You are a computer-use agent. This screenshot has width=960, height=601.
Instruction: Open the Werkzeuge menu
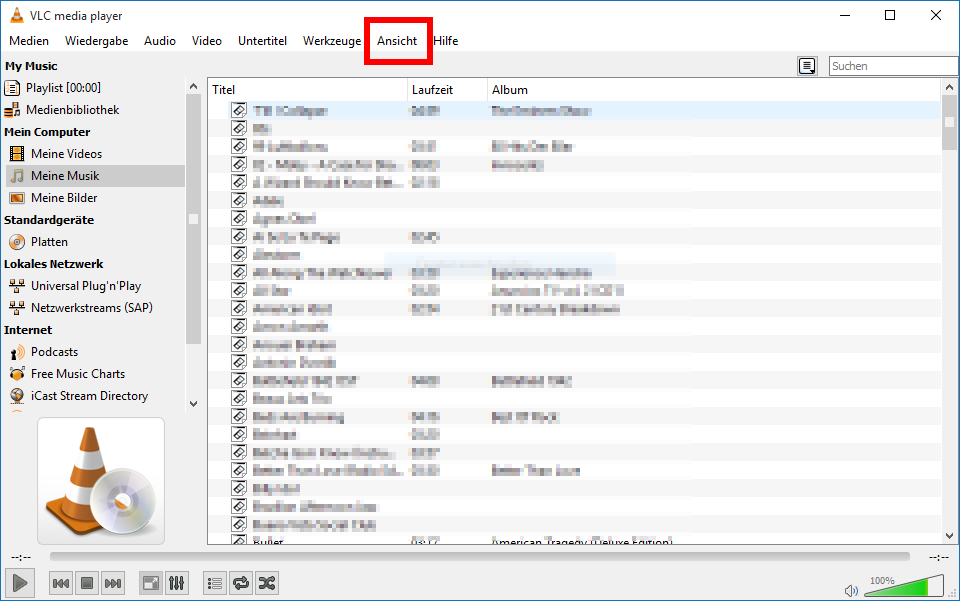coord(332,41)
